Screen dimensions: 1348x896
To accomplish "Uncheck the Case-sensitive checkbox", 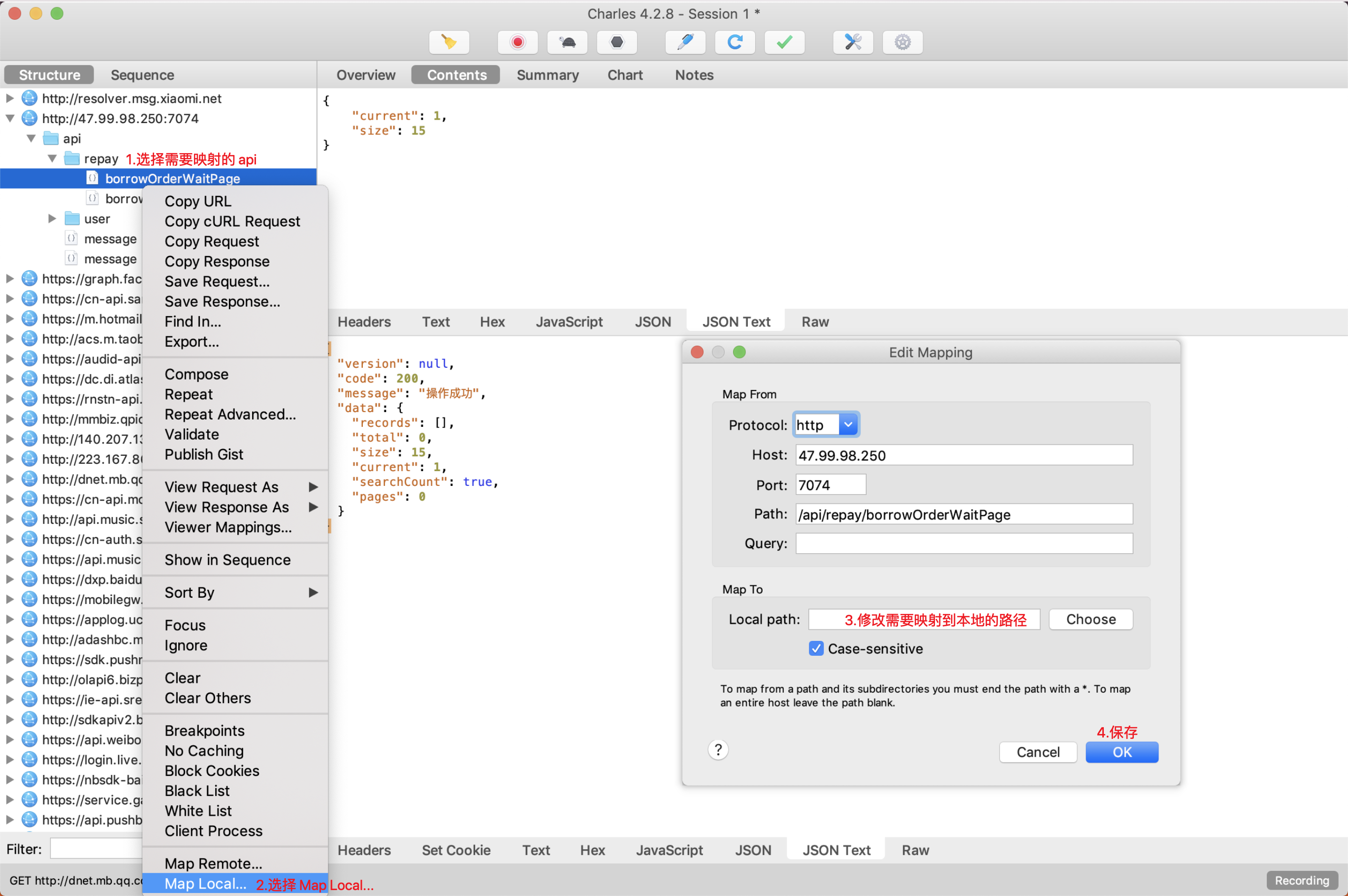I will click(x=816, y=648).
